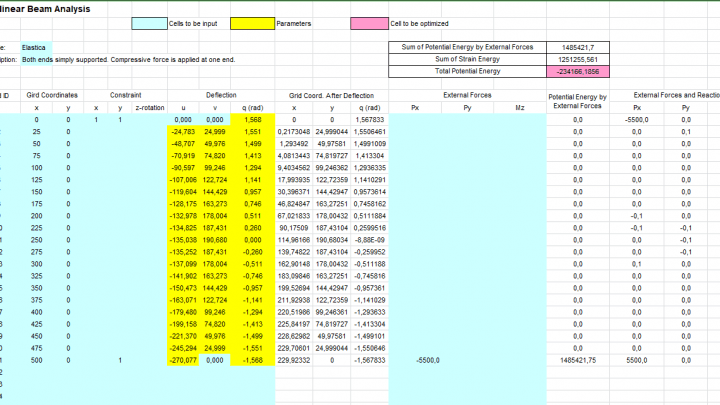Click the 'Mz' column header
The height and width of the screenshot is (405, 720).
[520, 108]
